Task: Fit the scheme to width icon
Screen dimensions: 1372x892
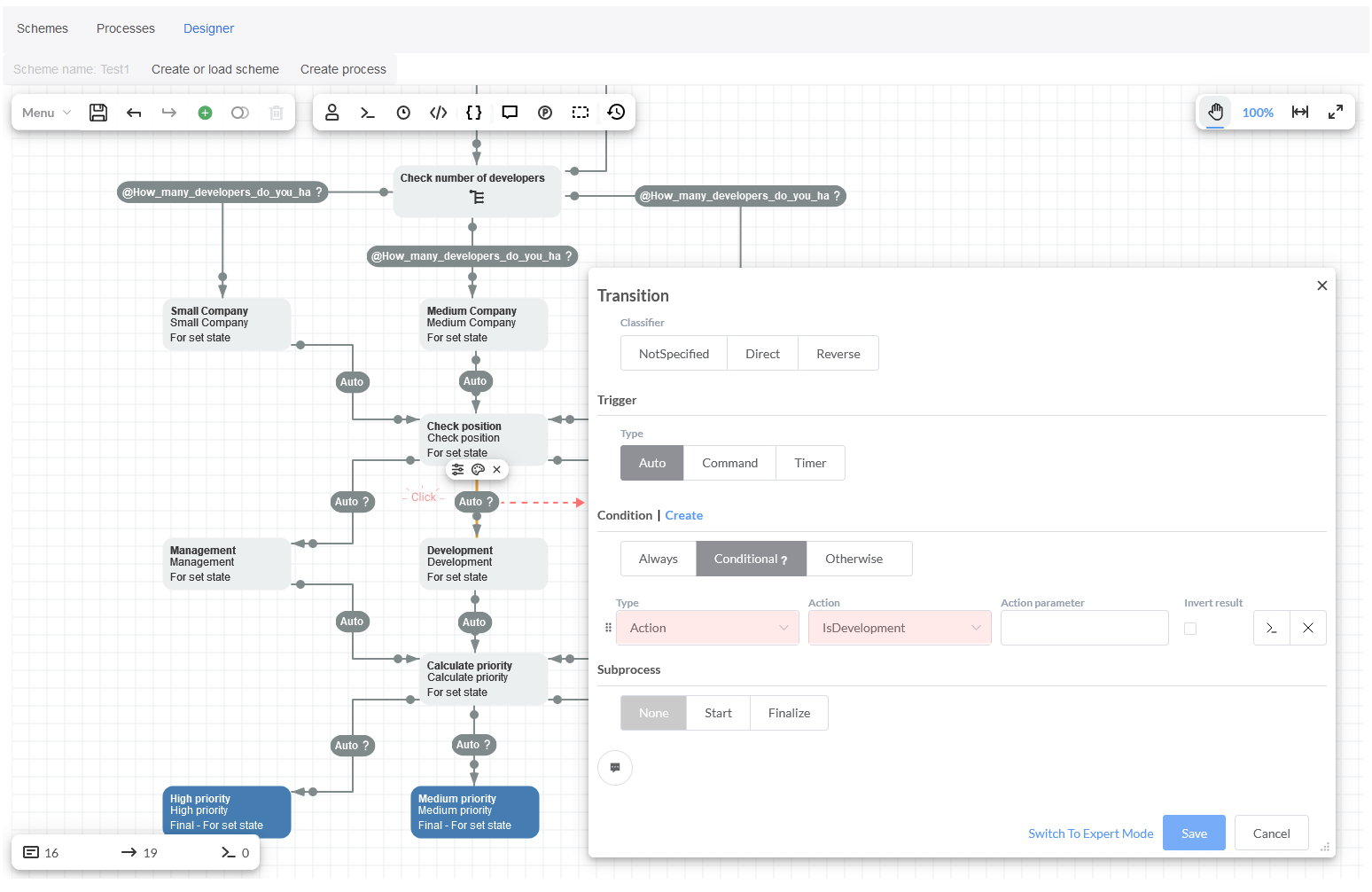Action: point(1300,112)
